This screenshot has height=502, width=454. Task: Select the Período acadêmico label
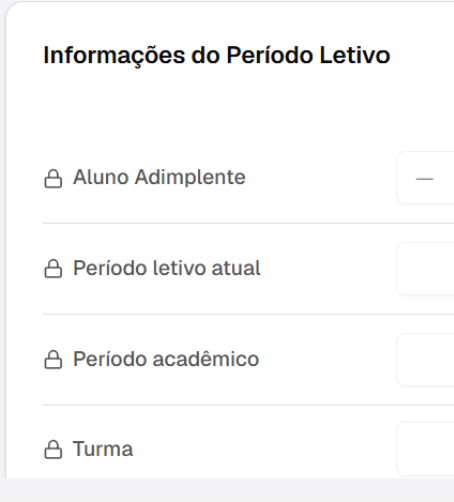[x=166, y=359]
